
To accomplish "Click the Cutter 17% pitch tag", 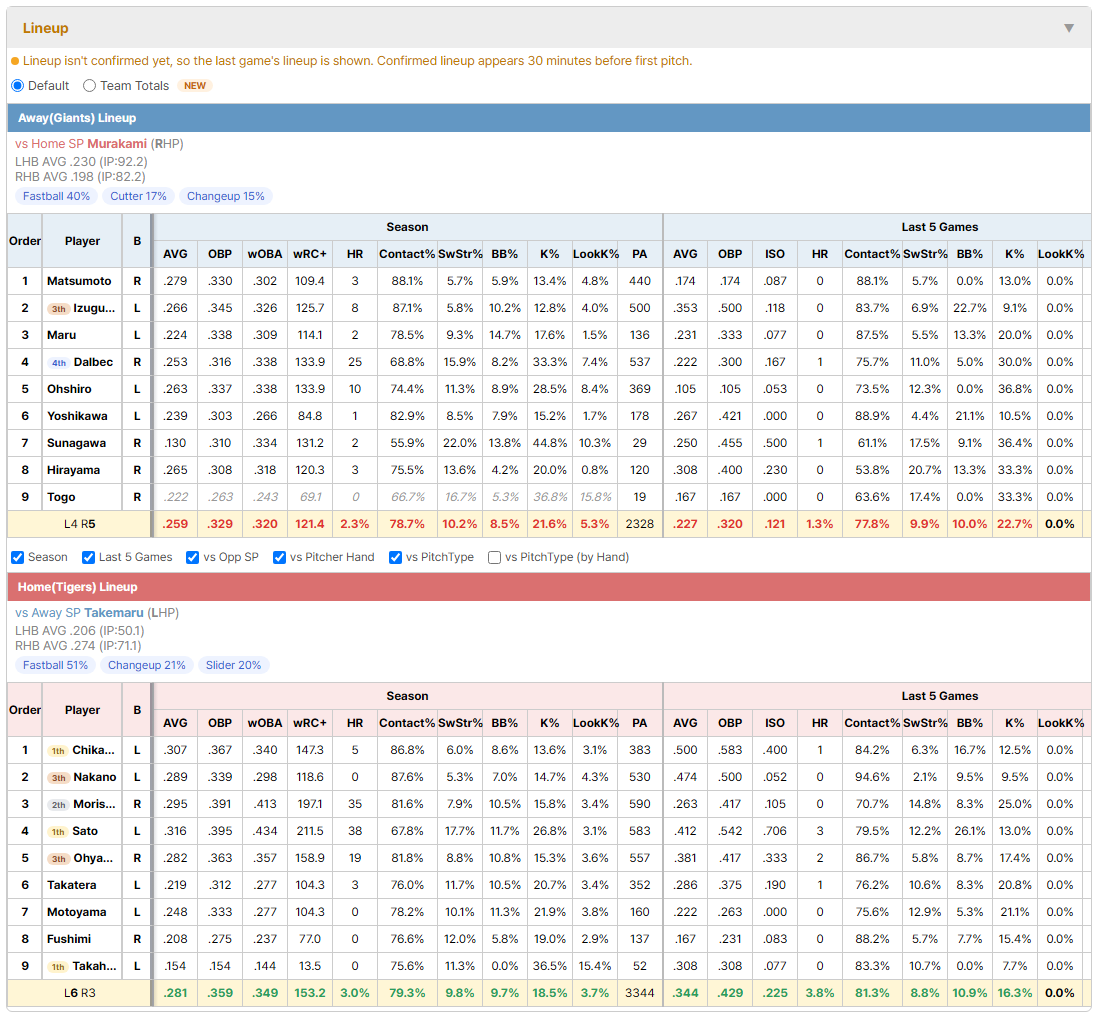I will pyautogui.click(x=138, y=196).
